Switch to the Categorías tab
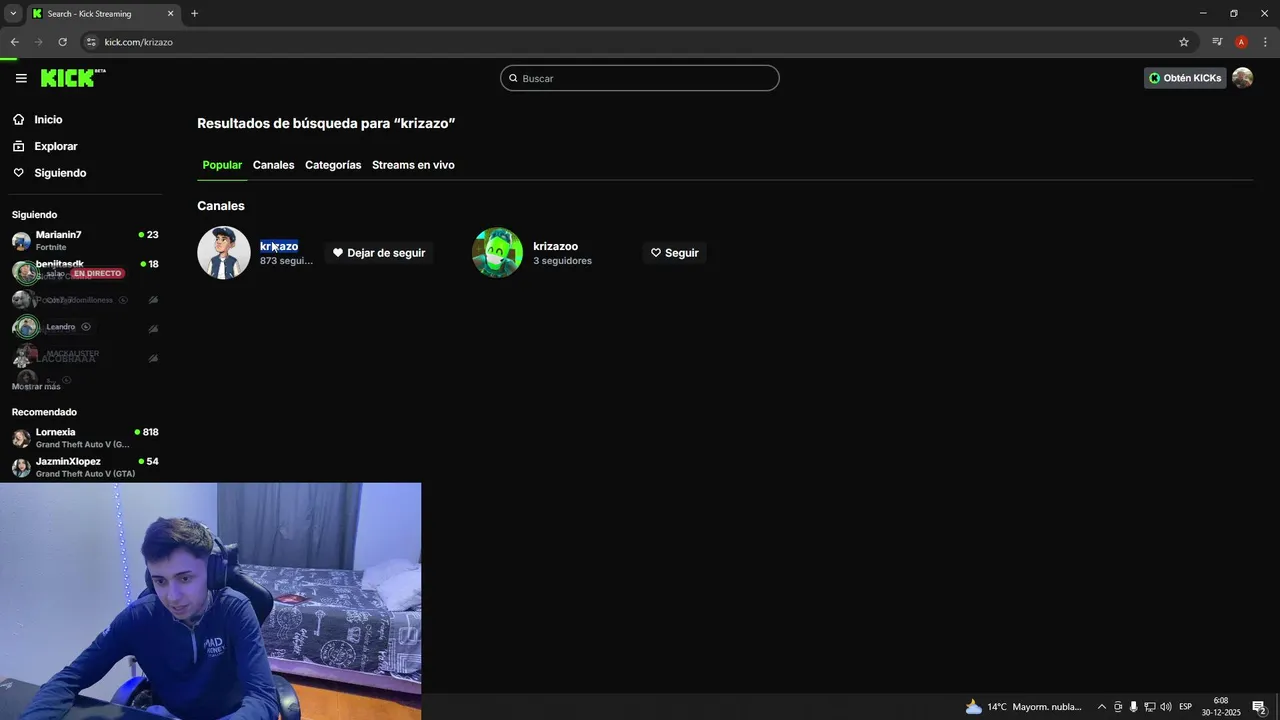 333,165
